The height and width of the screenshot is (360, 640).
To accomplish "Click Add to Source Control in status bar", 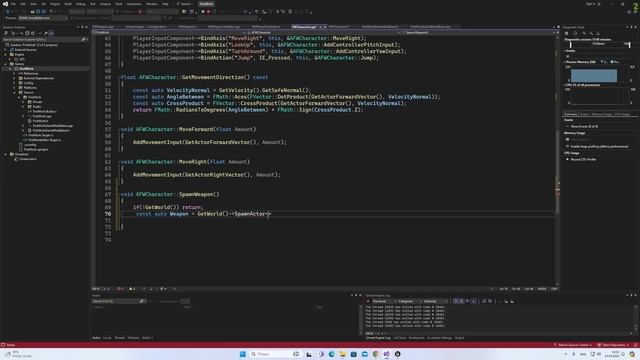I will pos(572,345).
